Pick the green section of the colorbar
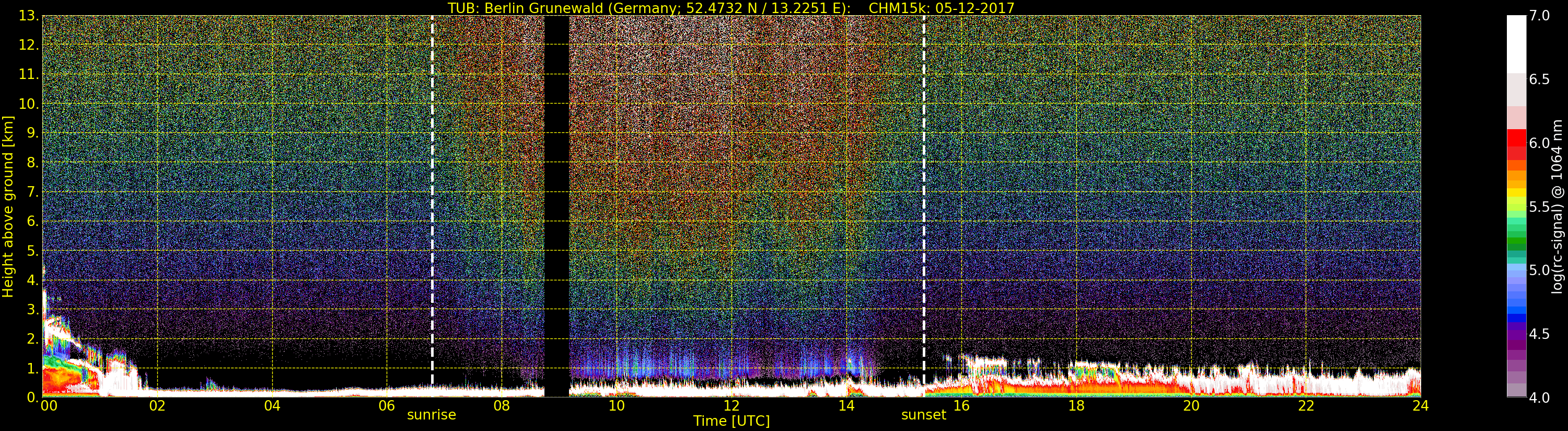The height and width of the screenshot is (431, 1568). [1516, 238]
